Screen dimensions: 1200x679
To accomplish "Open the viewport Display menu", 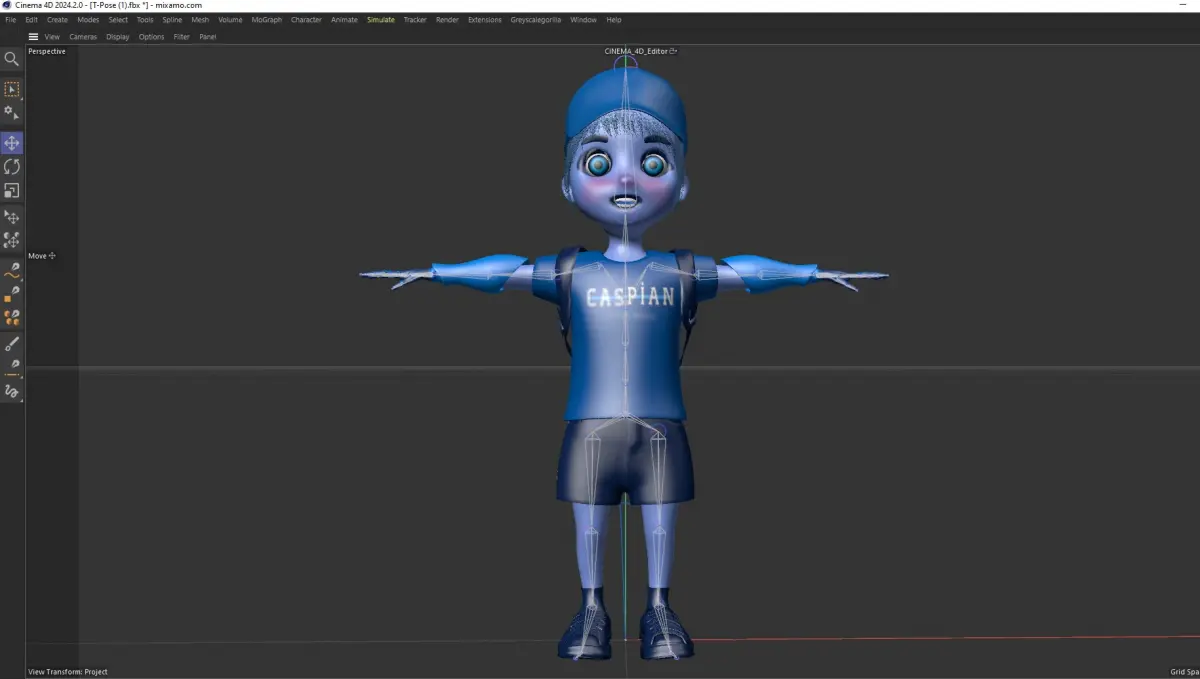I will 118,37.
